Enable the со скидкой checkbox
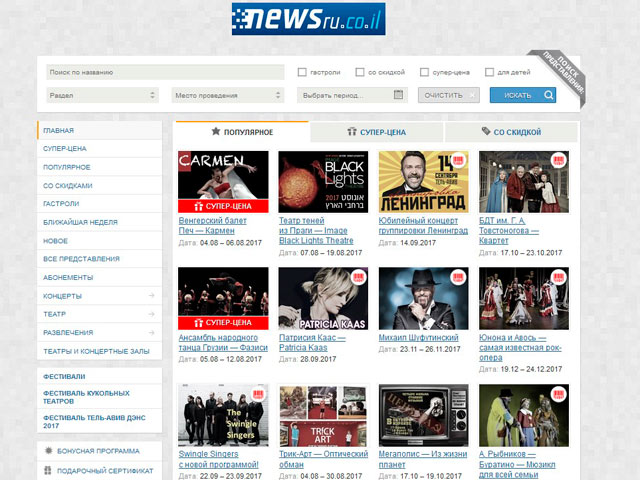Image resolution: width=640 pixels, height=480 pixels. coord(360,72)
